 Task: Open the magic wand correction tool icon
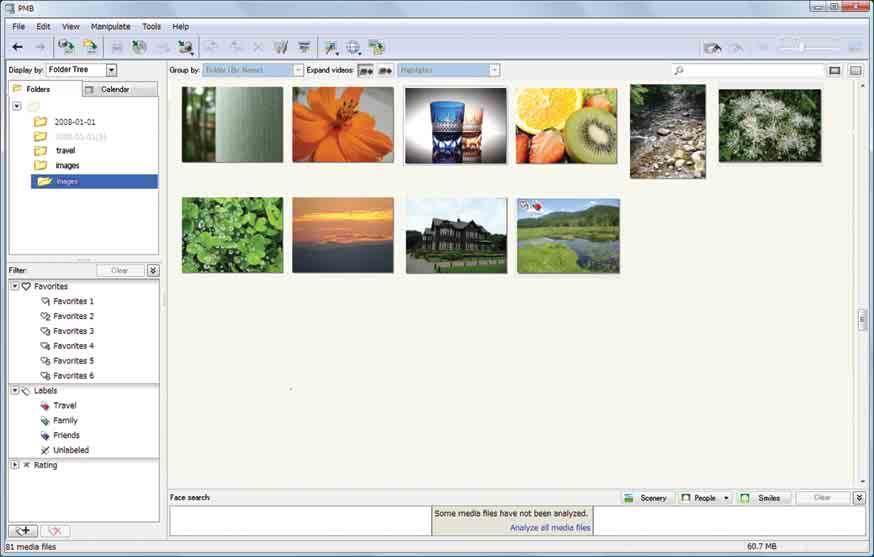tap(331, 48)
